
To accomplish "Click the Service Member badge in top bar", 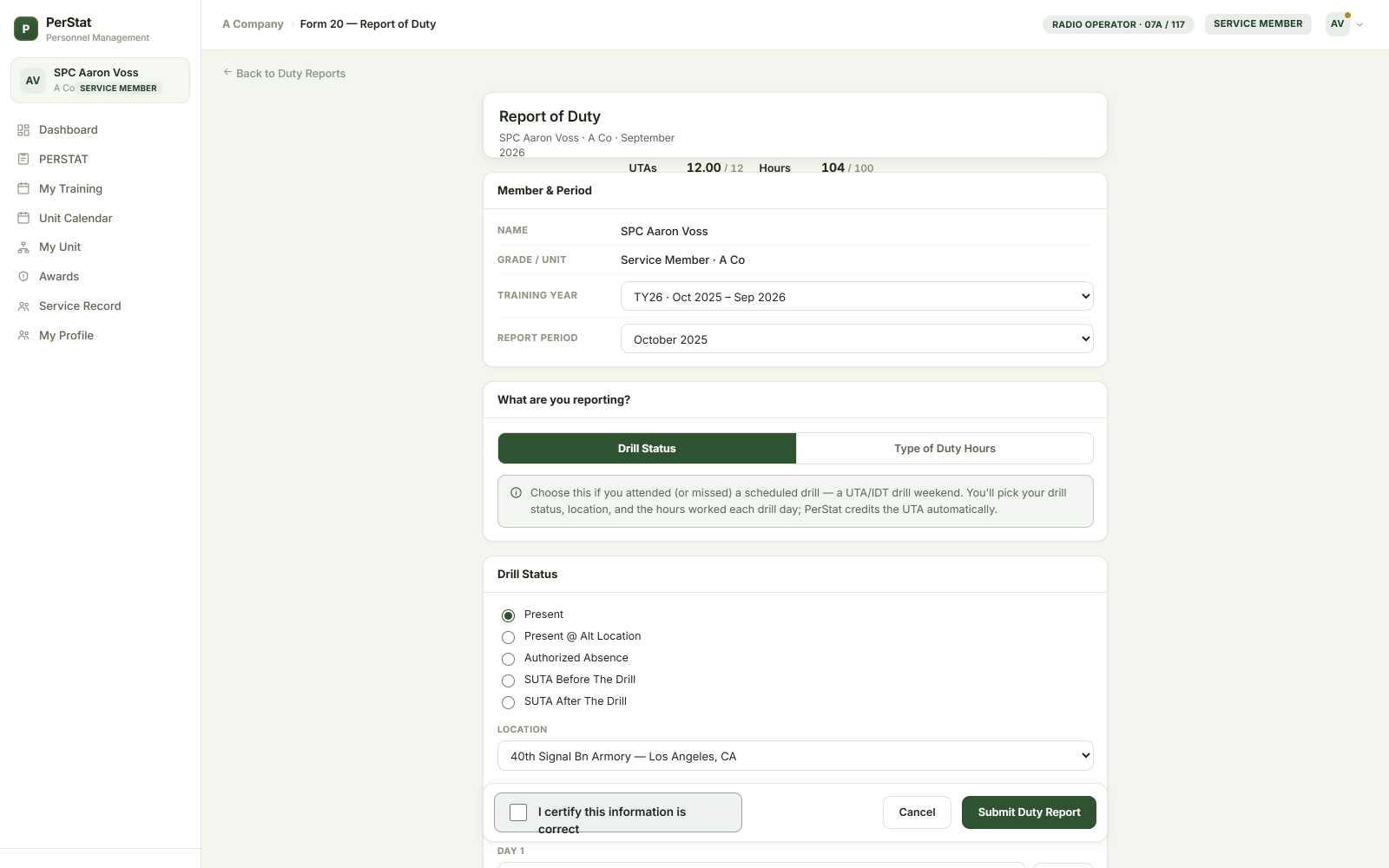I will 1258,24.
